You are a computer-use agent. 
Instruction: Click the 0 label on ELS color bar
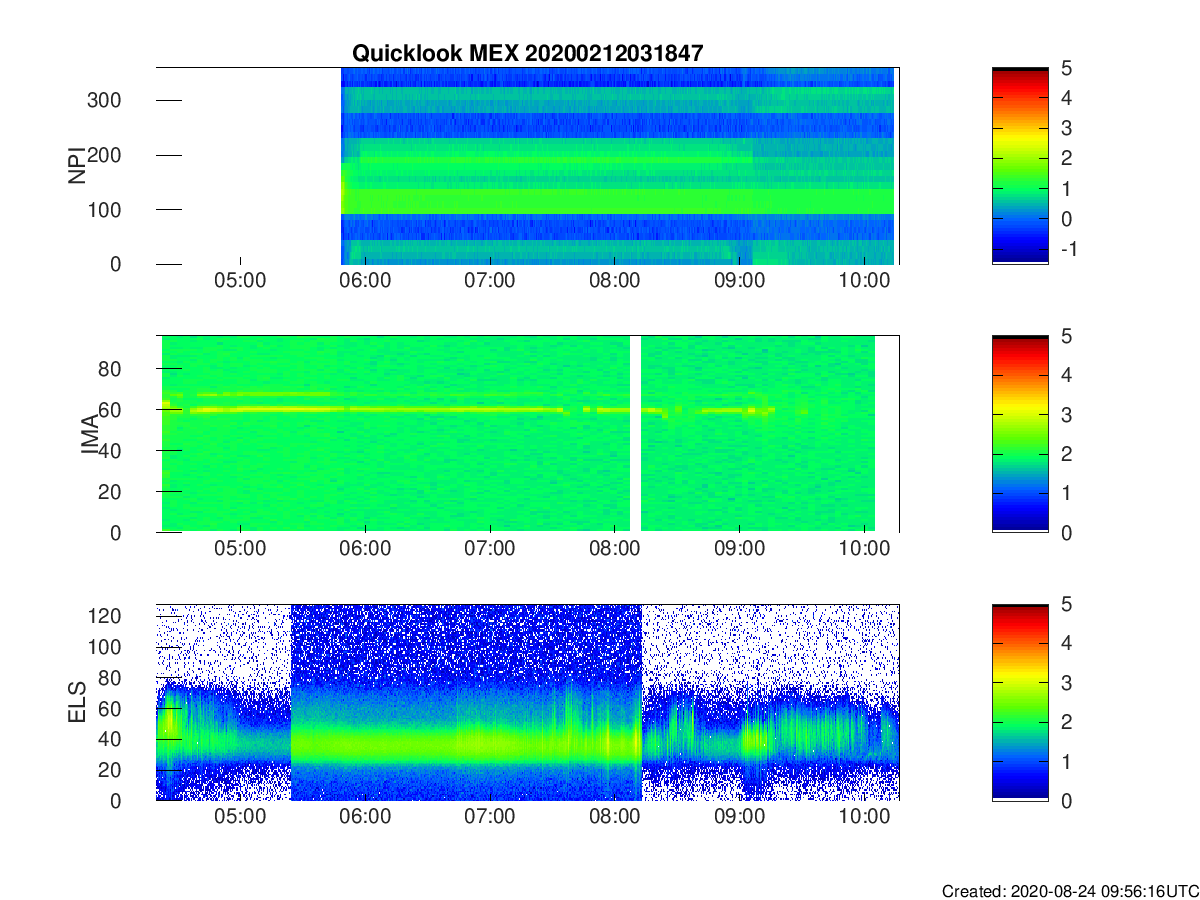point(1065,800)
